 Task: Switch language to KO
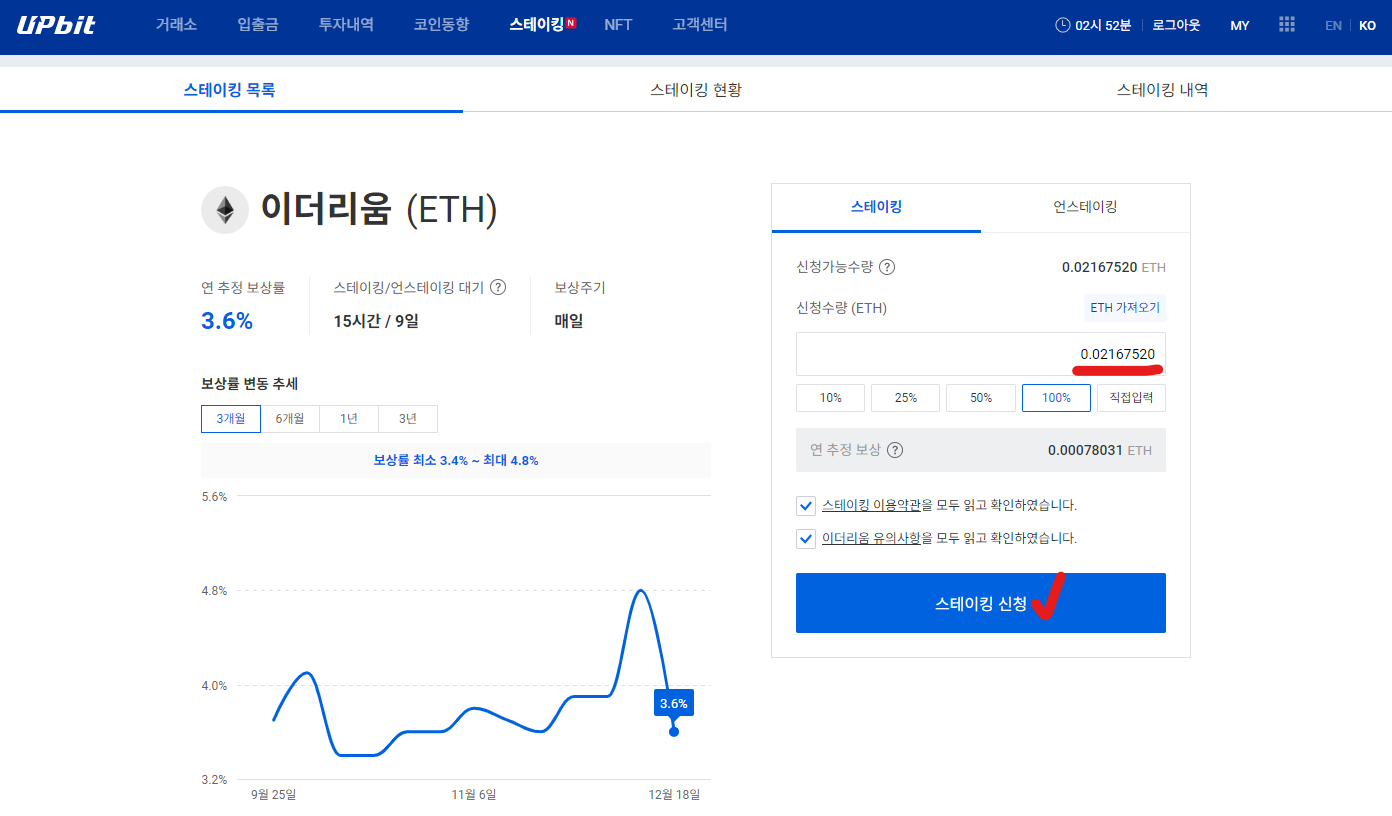point(1367,25)
